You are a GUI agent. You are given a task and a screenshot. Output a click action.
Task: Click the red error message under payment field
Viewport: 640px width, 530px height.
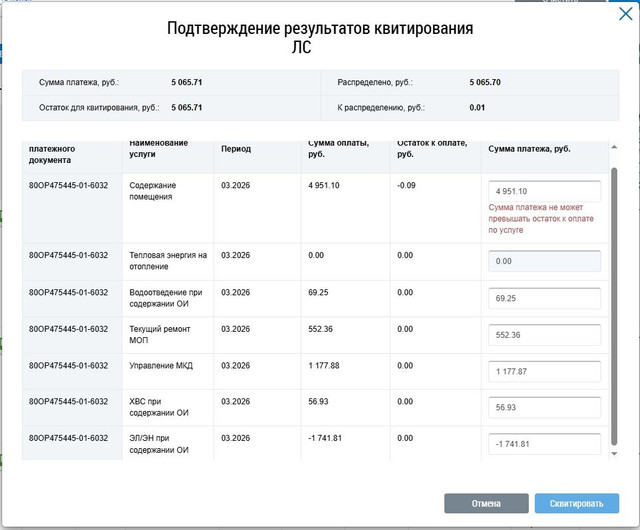coord(541,218)
